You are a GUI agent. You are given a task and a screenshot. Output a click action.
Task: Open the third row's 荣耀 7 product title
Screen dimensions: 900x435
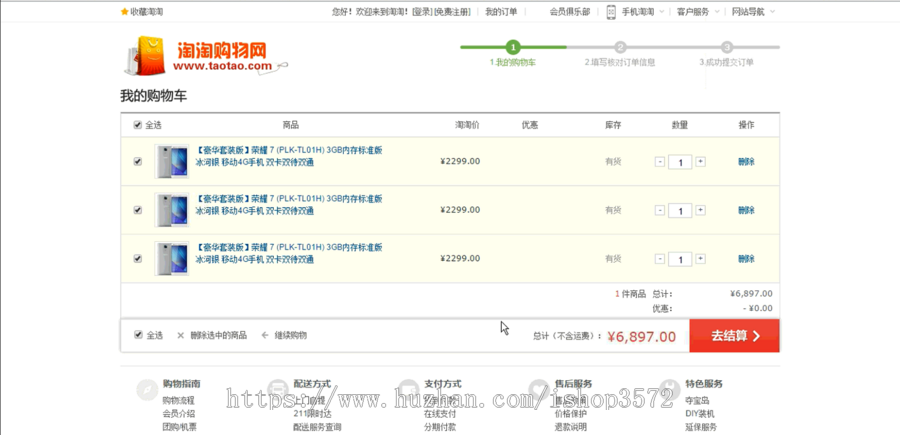pos(289,253)
